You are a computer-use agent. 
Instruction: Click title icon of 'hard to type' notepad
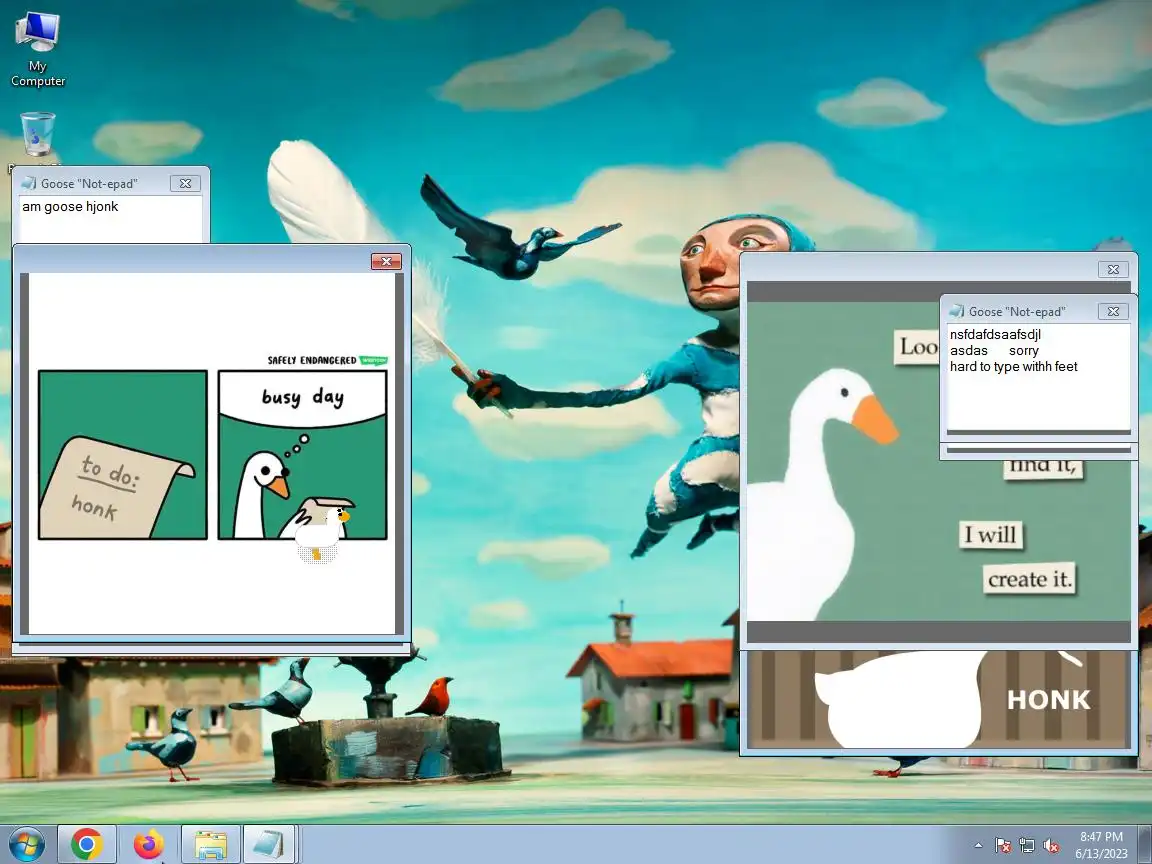(957, 311)
